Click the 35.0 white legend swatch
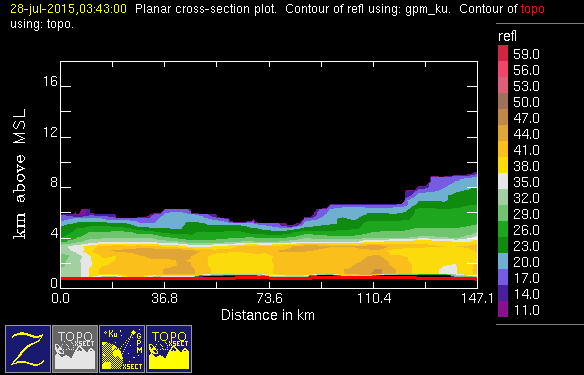Viewport: 584px width, 375px height. pos(503,181)
